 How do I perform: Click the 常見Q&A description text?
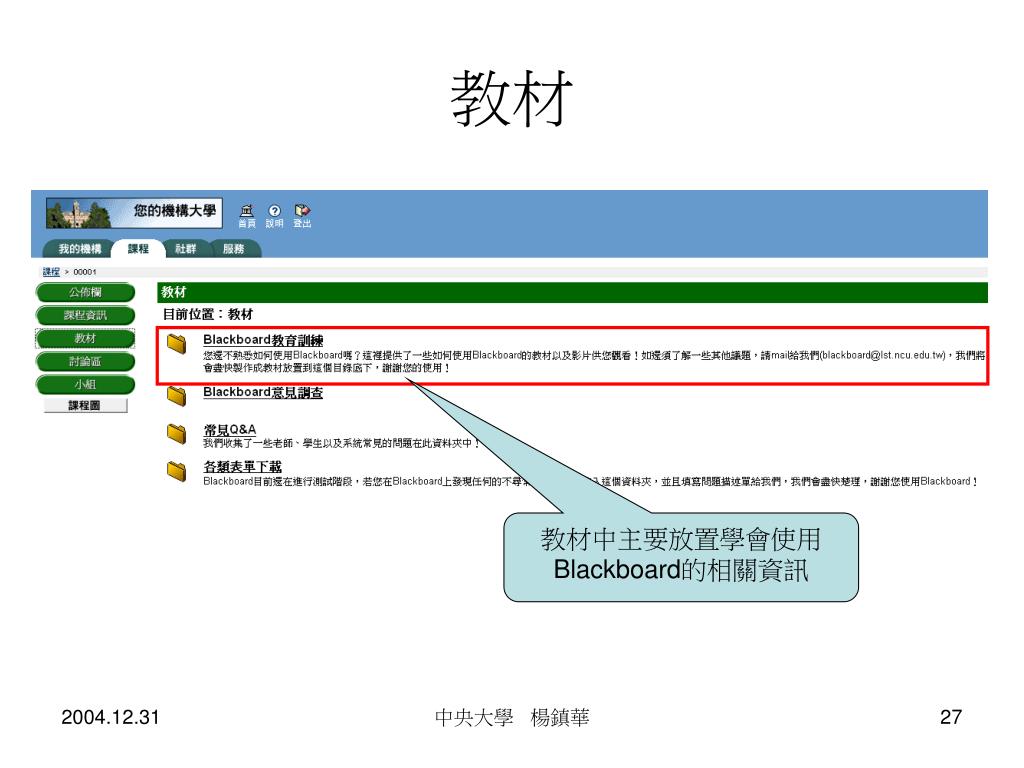(x=342, y=443)
